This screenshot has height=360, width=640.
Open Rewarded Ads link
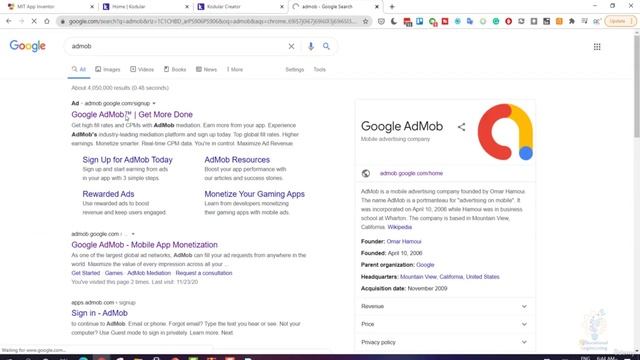click(108, 194)
